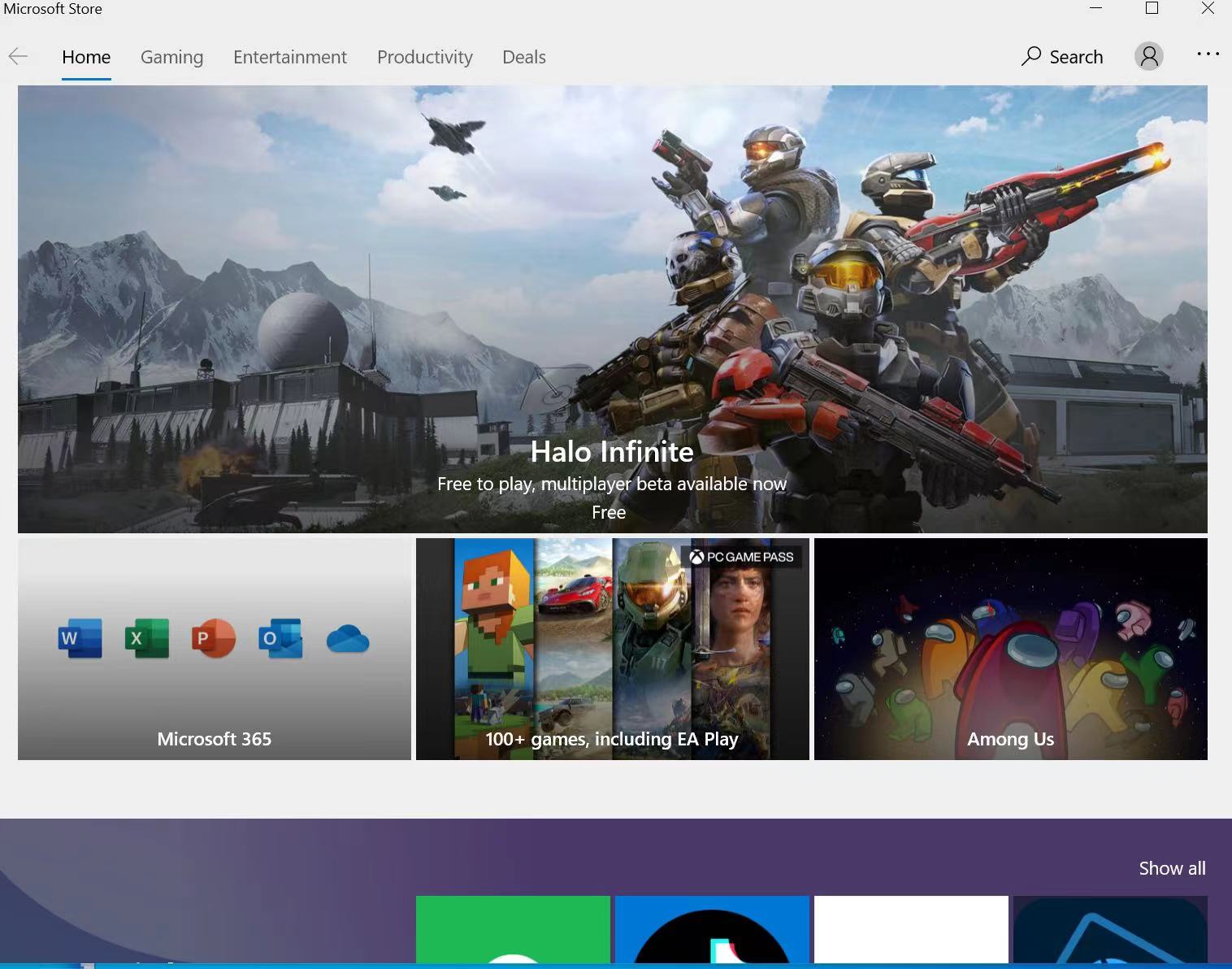Open the PC Game Pass 100+ games tile
This screenshot has height=969, width=1232.
point(613,649)
